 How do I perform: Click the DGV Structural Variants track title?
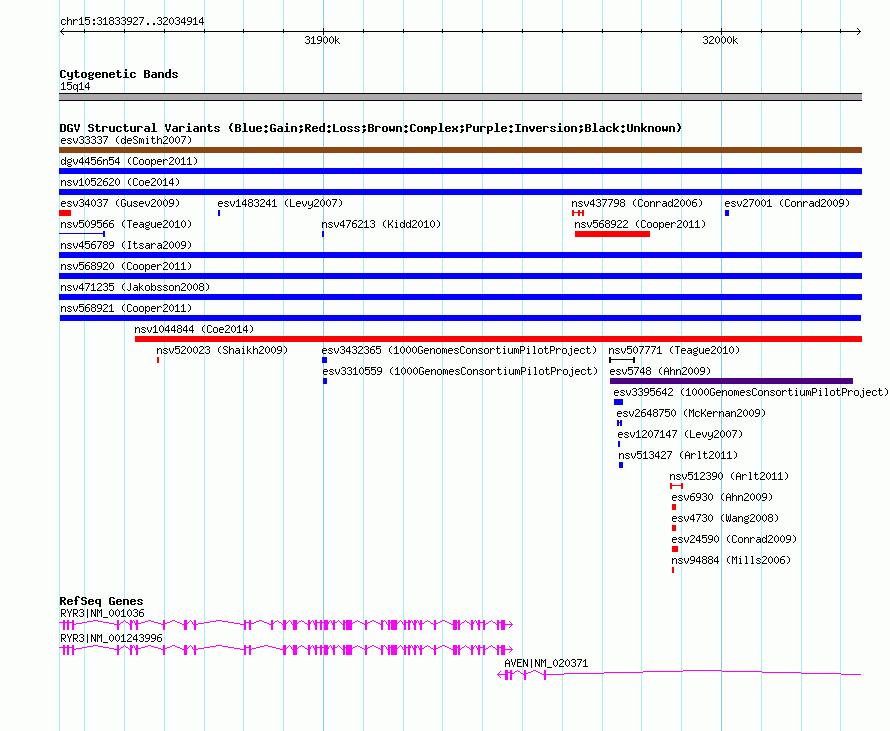[371, 128]
